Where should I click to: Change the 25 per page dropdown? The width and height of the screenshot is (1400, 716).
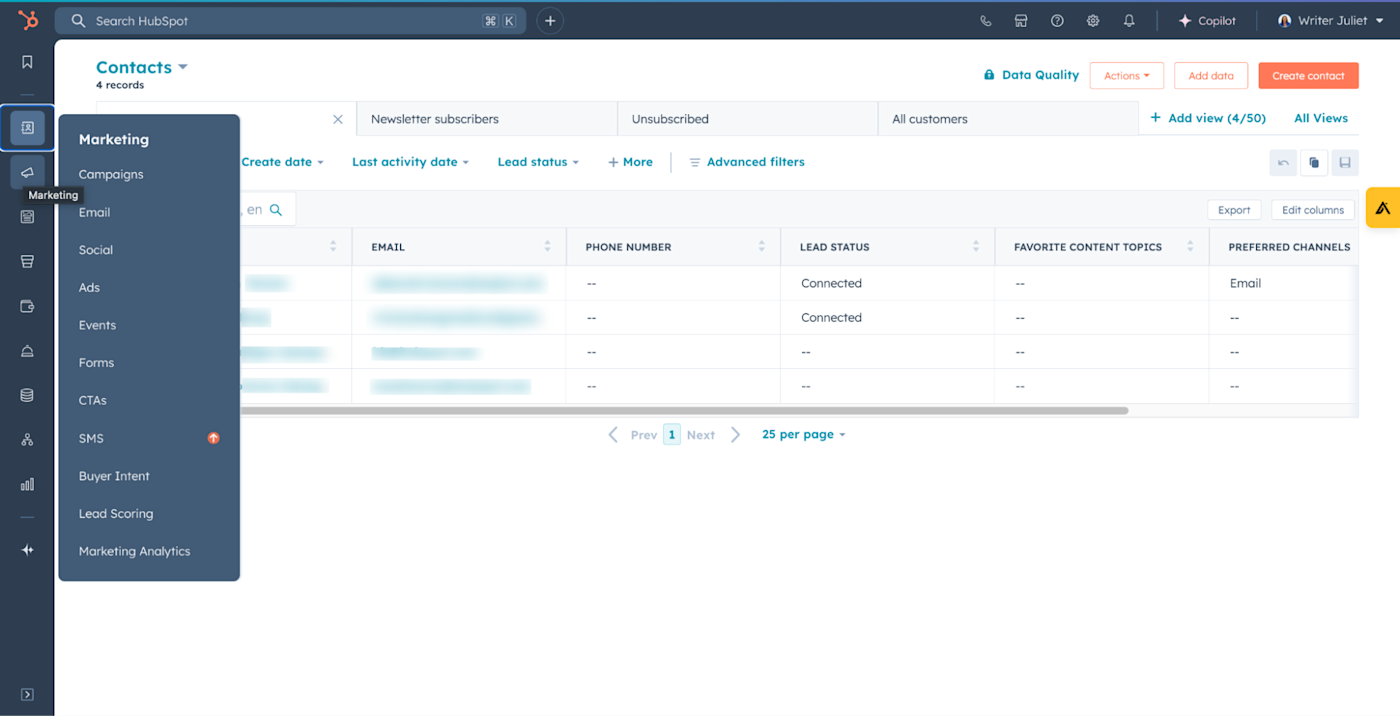pyautogui.click(x=804, y=434)
